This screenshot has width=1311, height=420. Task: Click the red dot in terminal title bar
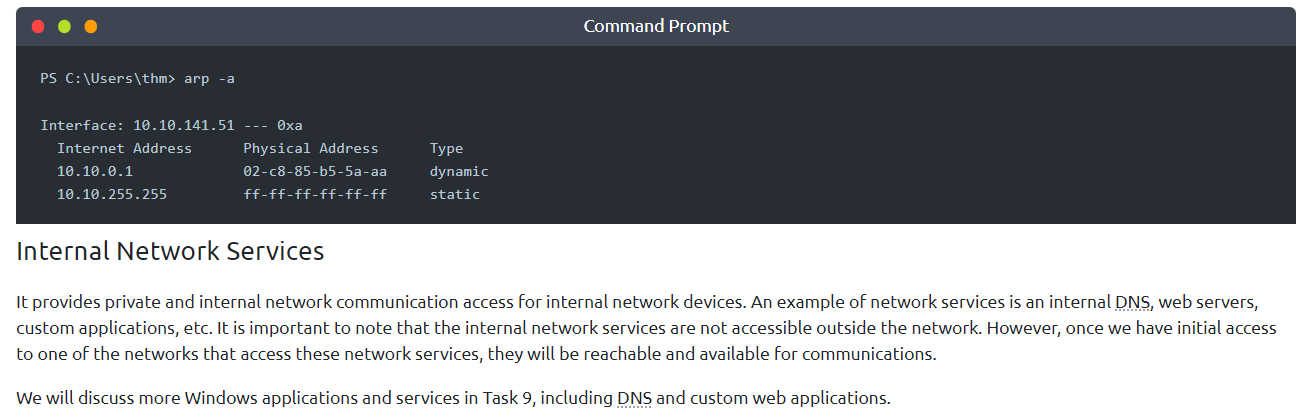point(38,27)
